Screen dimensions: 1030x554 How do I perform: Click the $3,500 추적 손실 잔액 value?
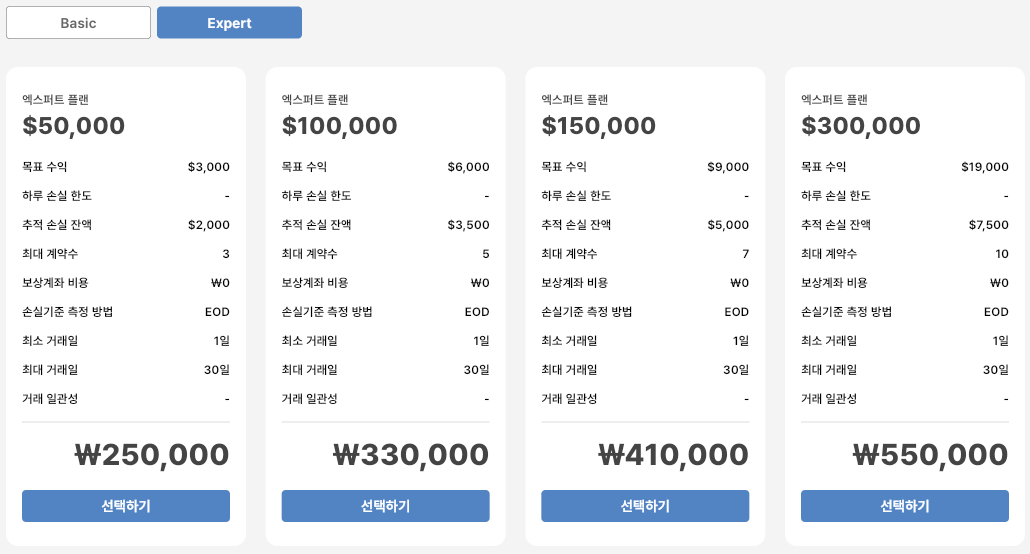468,225
